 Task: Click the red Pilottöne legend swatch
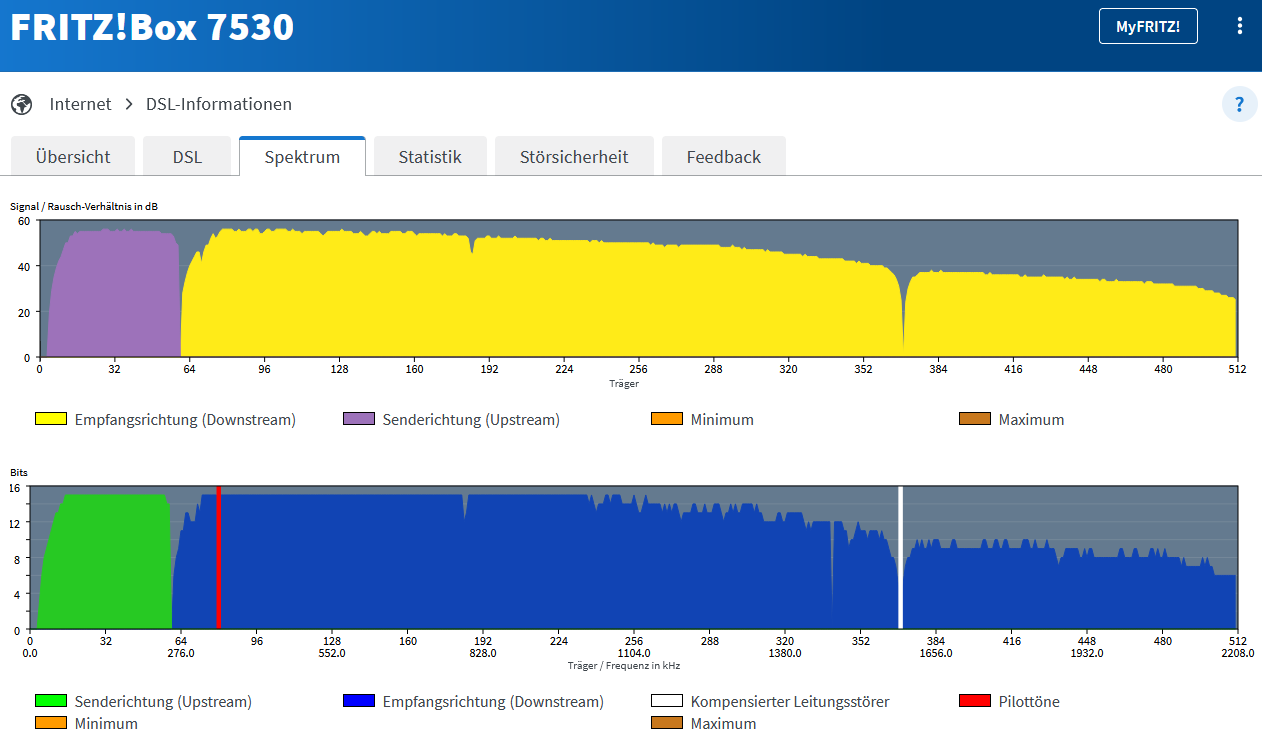point(975,701)
